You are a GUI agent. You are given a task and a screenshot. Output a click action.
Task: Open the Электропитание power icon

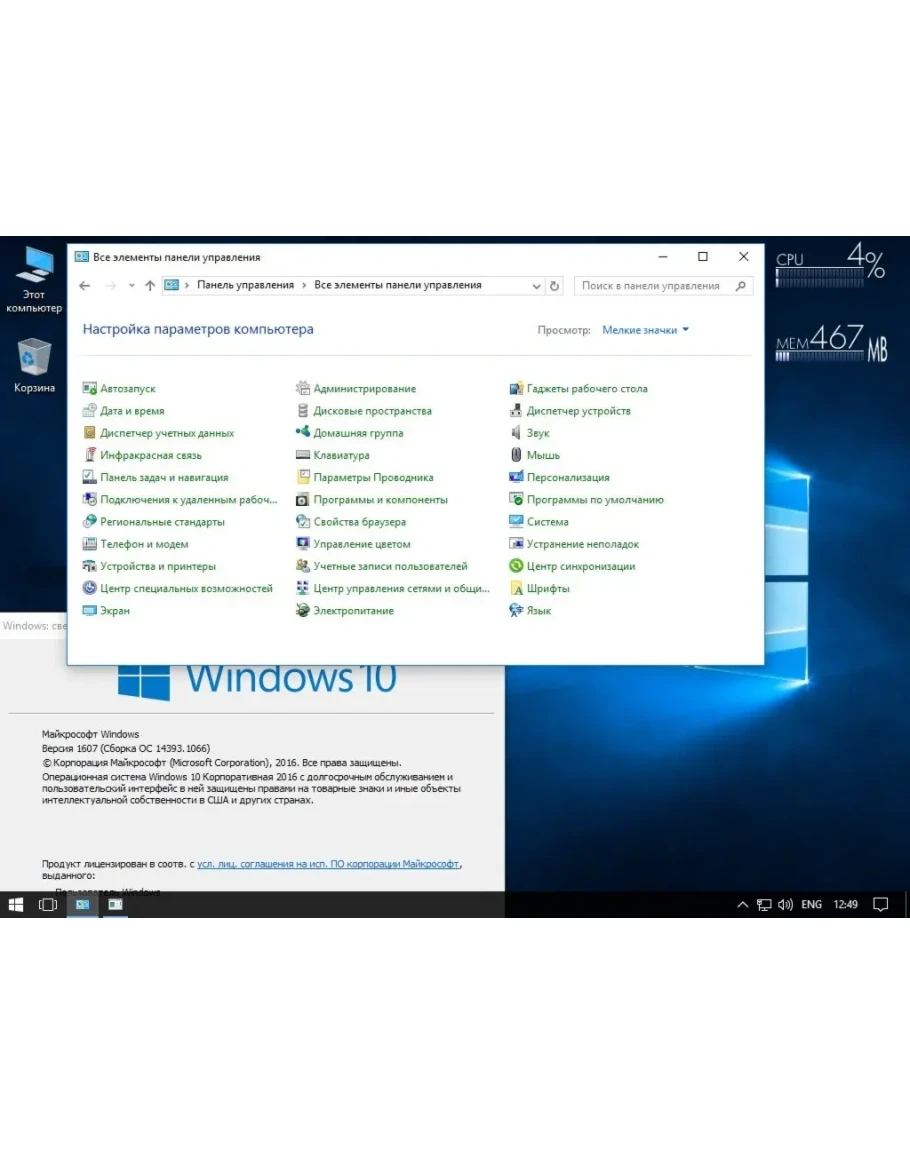[x=303, y=611]
